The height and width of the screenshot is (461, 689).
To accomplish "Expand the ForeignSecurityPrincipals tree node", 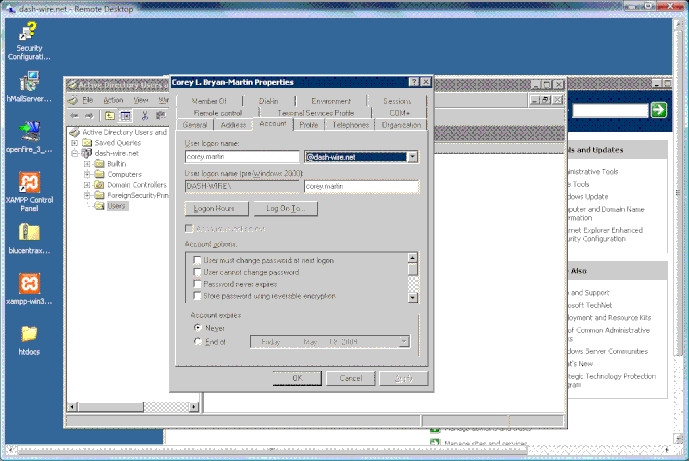I will [87, 195].
